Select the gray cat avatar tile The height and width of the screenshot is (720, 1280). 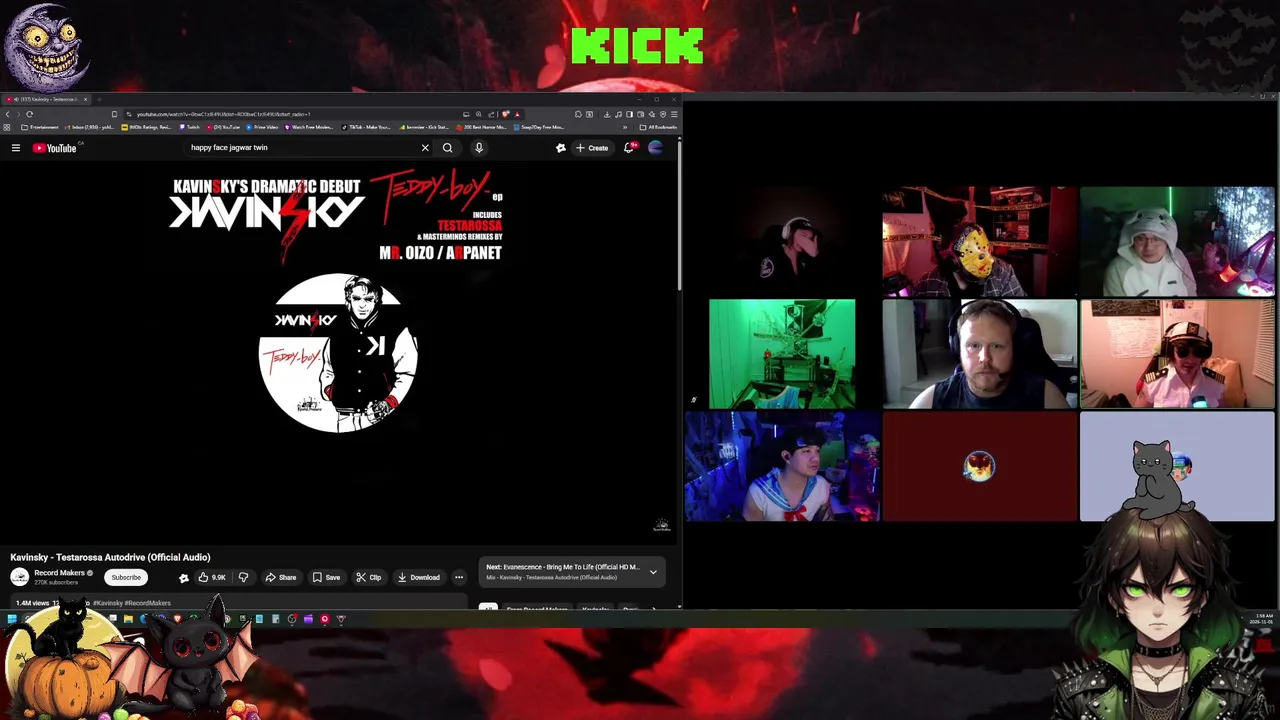click(x=1177, y=466)
